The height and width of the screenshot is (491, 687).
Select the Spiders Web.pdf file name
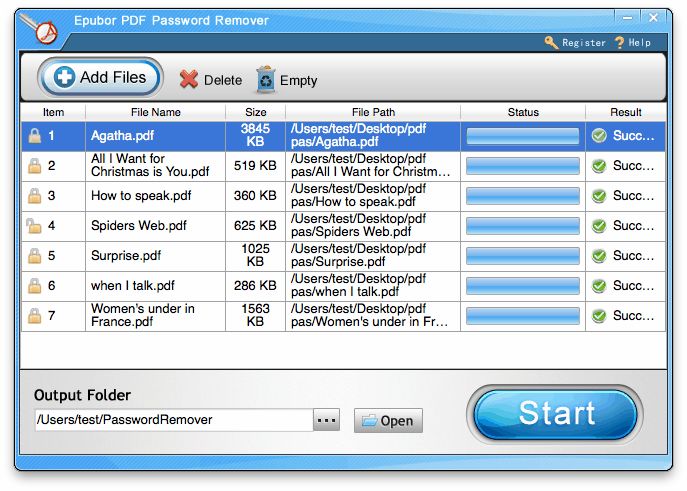(139, 226)
